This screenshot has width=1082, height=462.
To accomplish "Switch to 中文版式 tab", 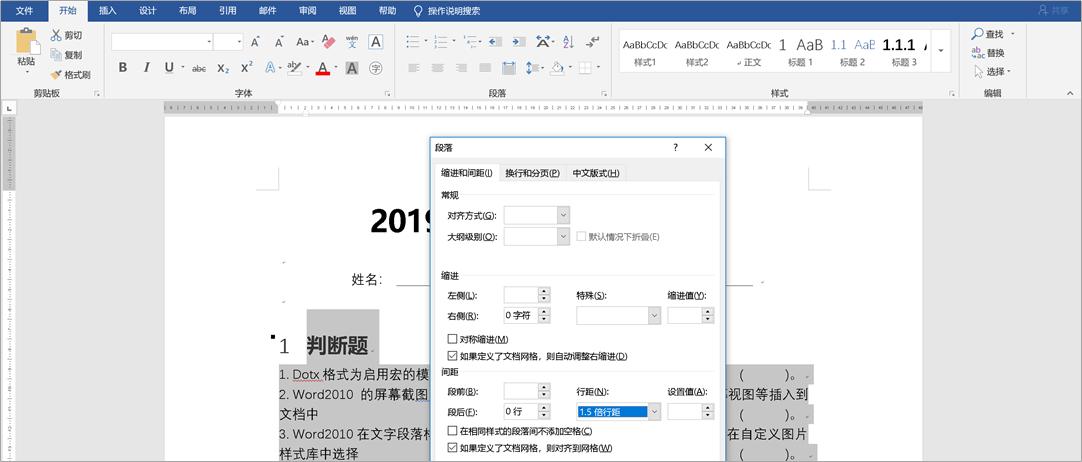I will tap(596, 173).
